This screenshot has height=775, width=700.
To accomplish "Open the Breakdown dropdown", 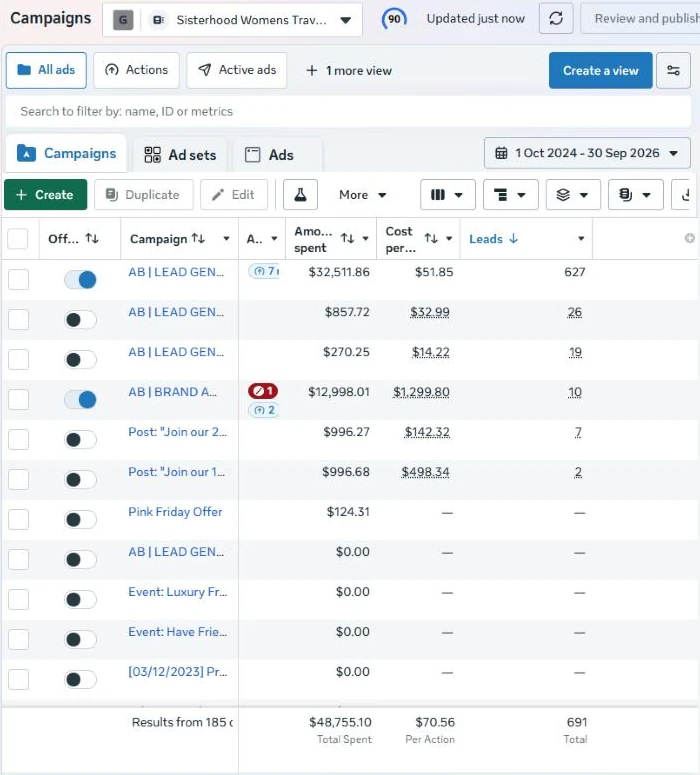I will (x=511, y=195).
